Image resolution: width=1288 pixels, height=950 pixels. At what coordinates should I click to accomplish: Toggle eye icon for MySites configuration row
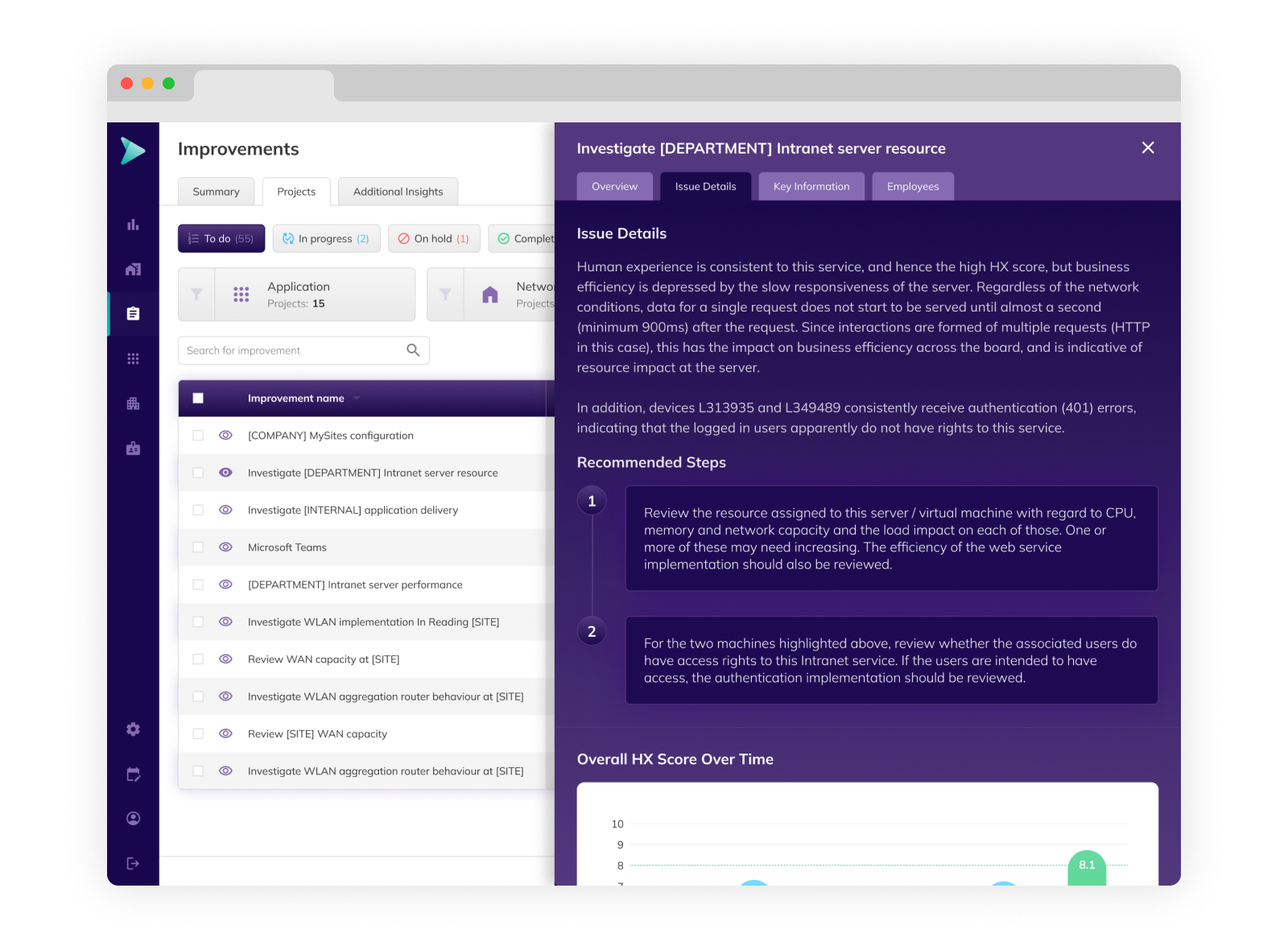click(225, 436)
